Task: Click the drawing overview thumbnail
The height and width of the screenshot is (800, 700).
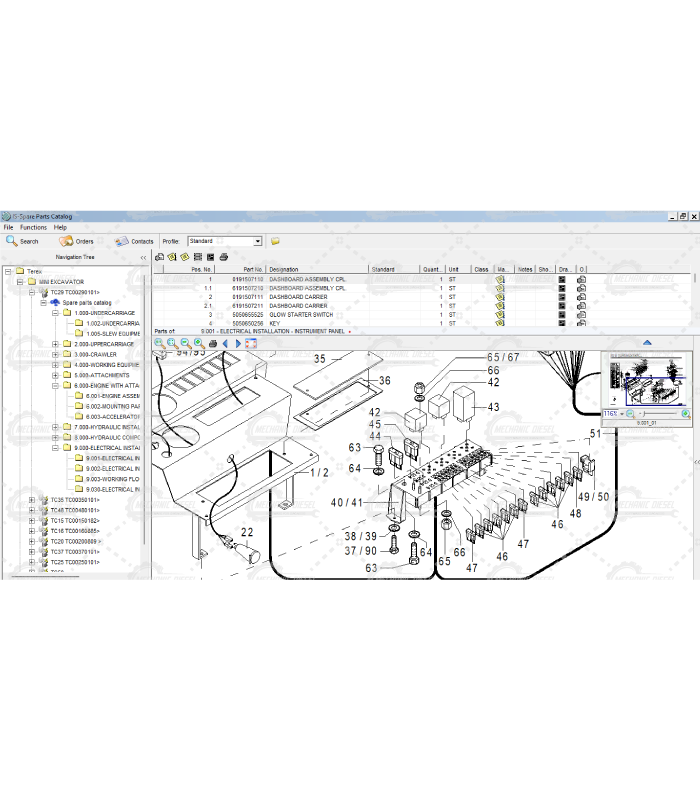Action: pyautogui.click(x=647, y=381)
